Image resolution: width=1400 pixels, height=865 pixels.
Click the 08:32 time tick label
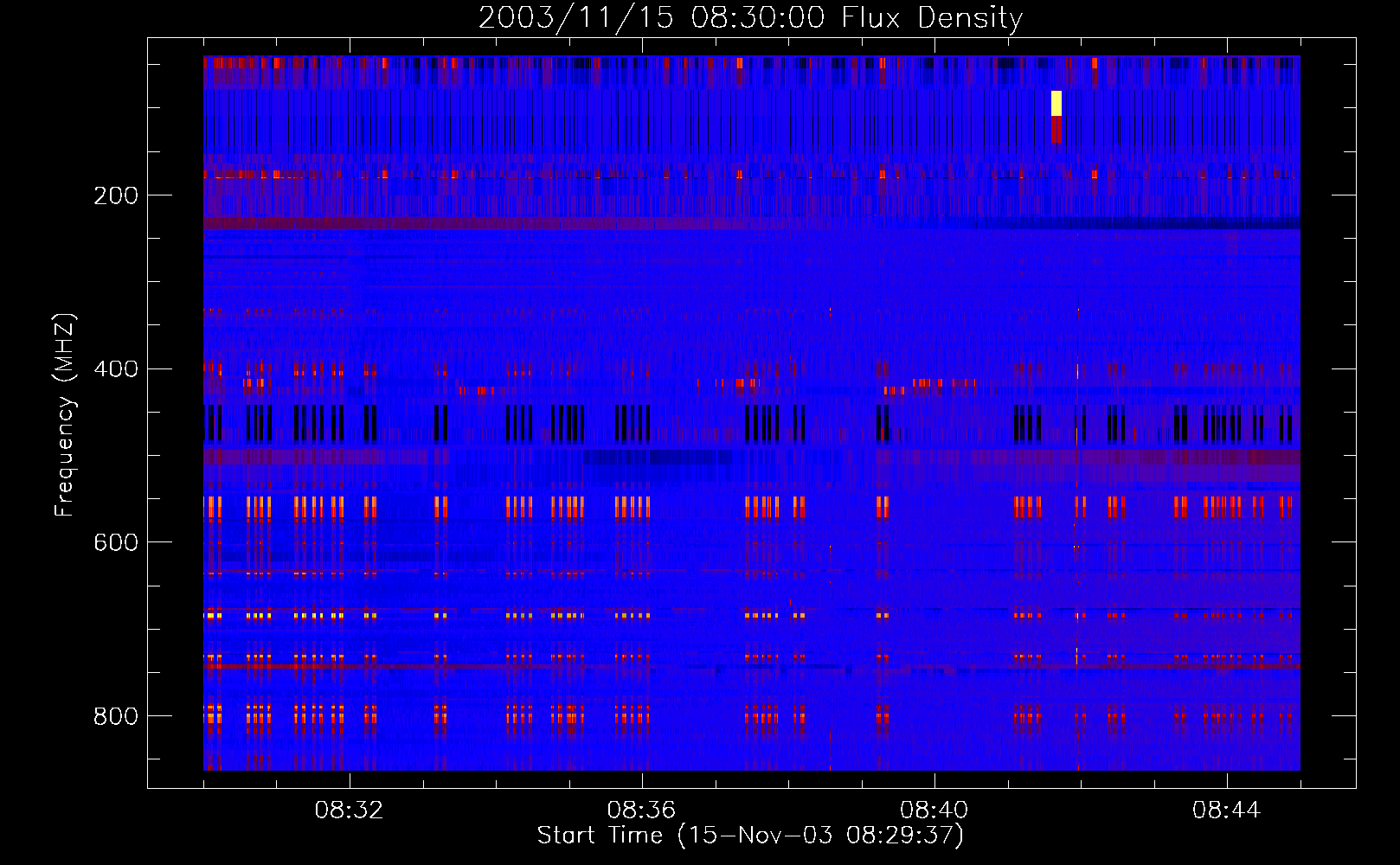(350, 811)
